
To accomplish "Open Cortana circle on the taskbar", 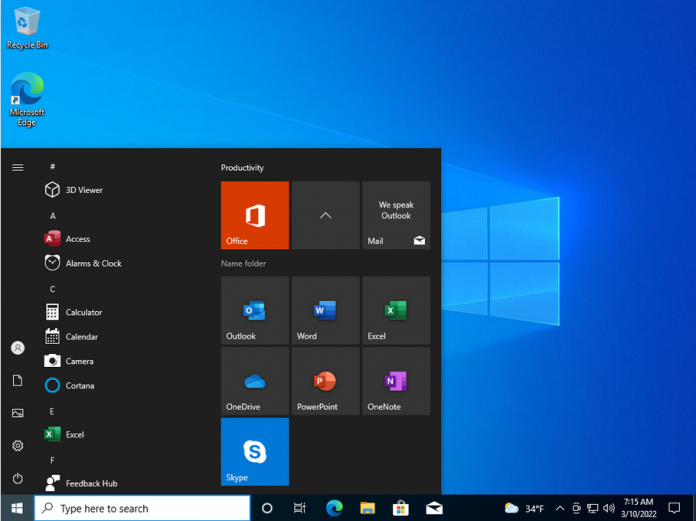I will point(267,508).
